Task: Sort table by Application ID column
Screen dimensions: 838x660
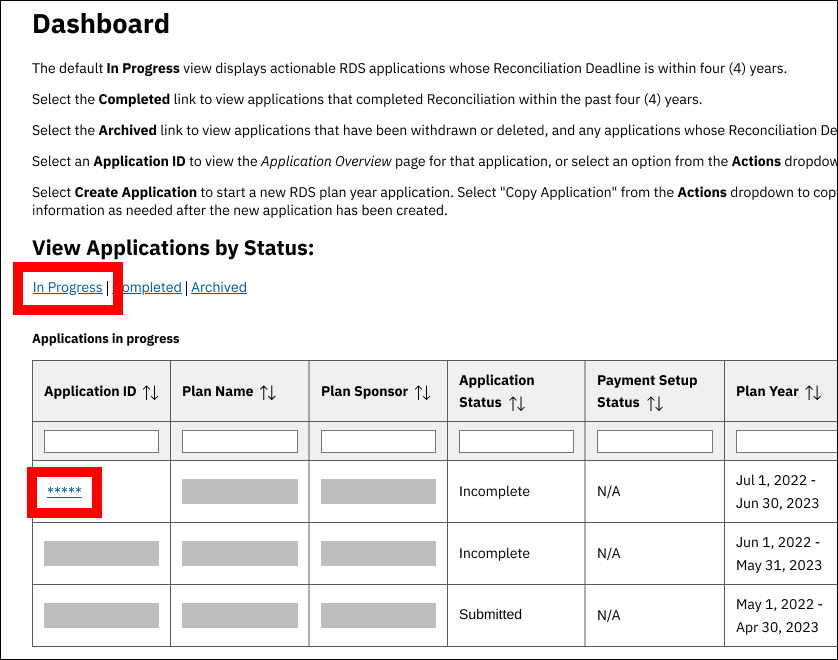Action: click(151, 392)
